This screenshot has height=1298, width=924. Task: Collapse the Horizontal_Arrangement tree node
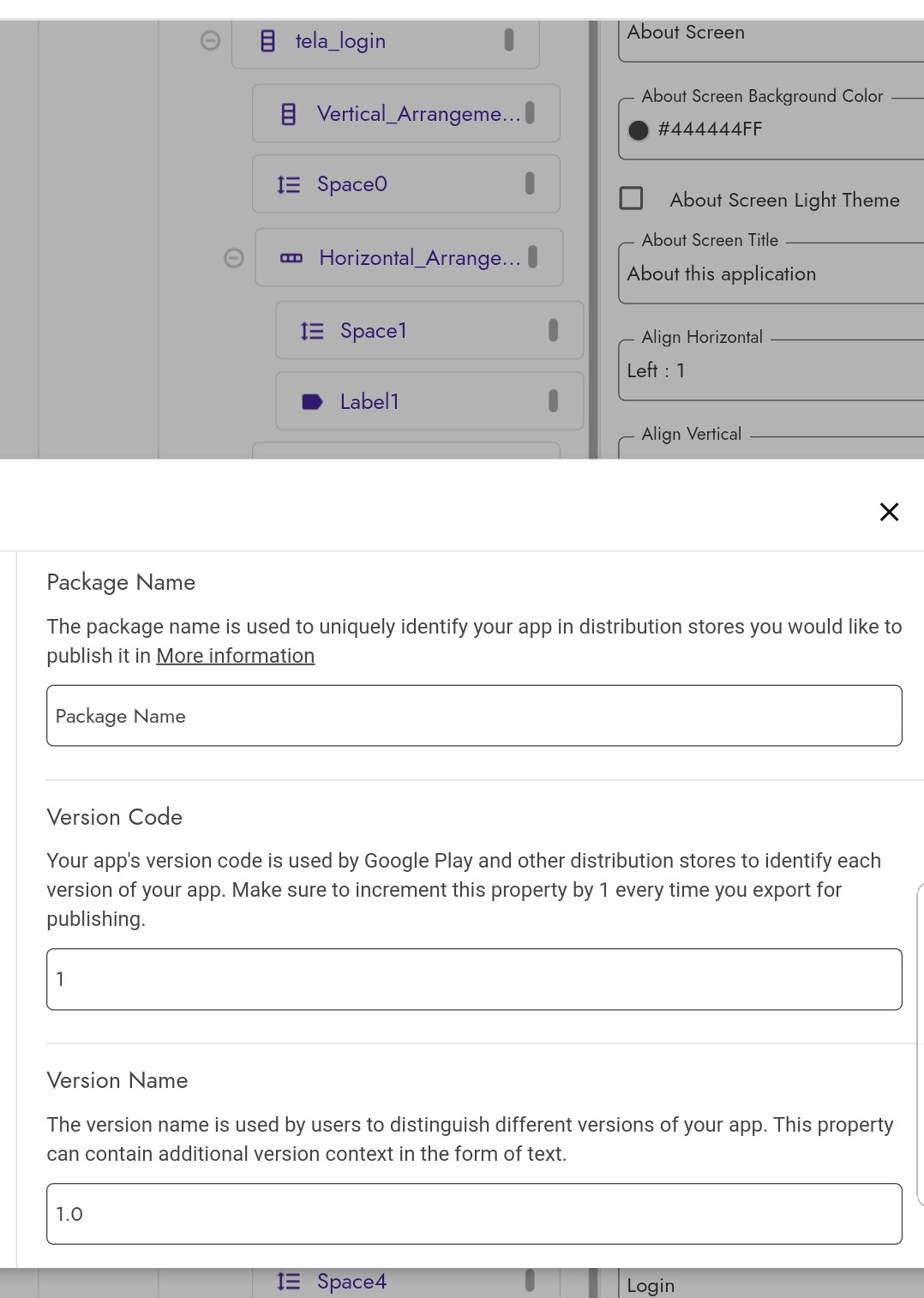233,258
